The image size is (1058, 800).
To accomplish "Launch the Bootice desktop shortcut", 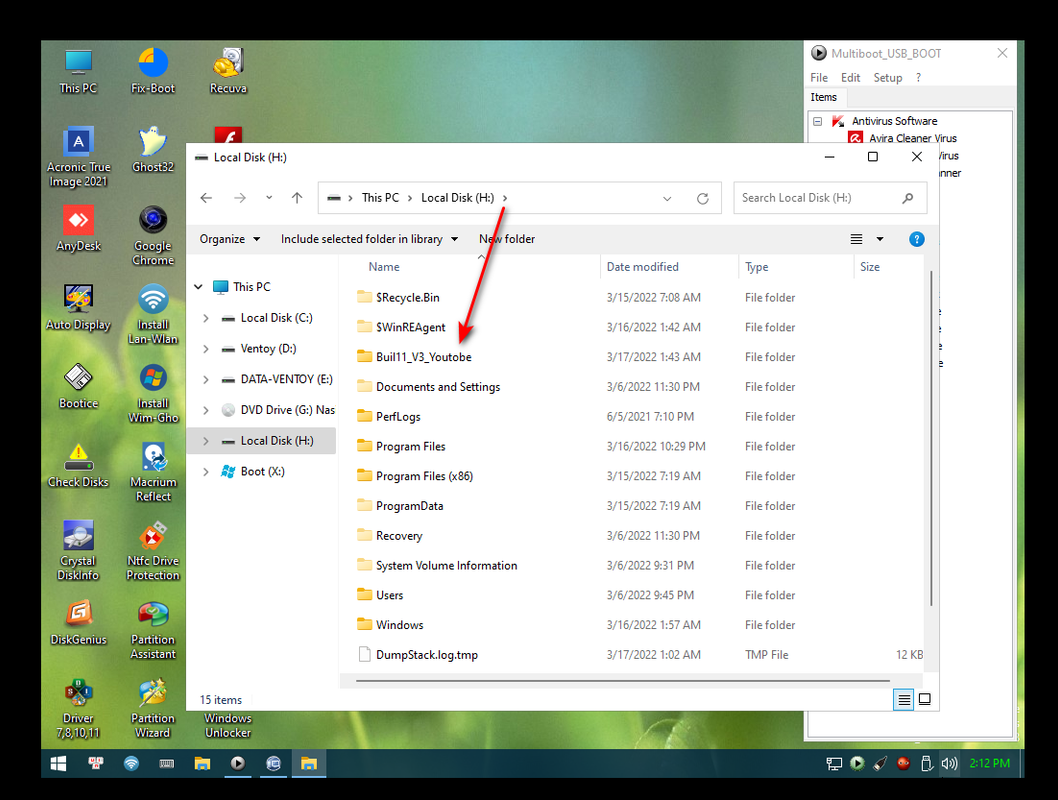I will pyautogui.click(x=78, y=387).
